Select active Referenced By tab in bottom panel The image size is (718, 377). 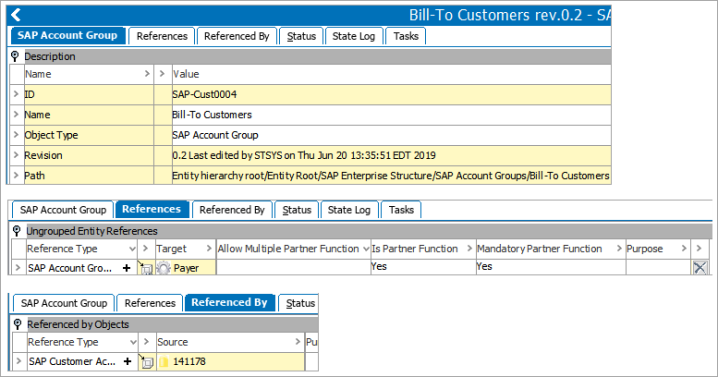click(229, 303)
